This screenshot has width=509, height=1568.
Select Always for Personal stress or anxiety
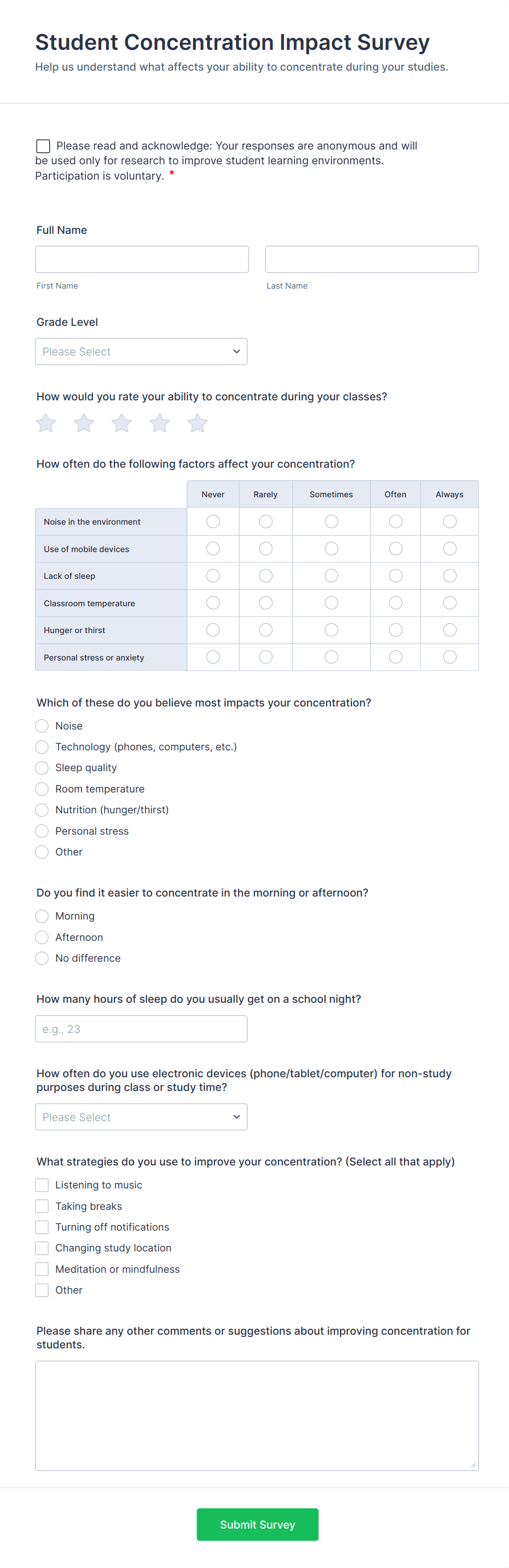(x=449, y=657)
